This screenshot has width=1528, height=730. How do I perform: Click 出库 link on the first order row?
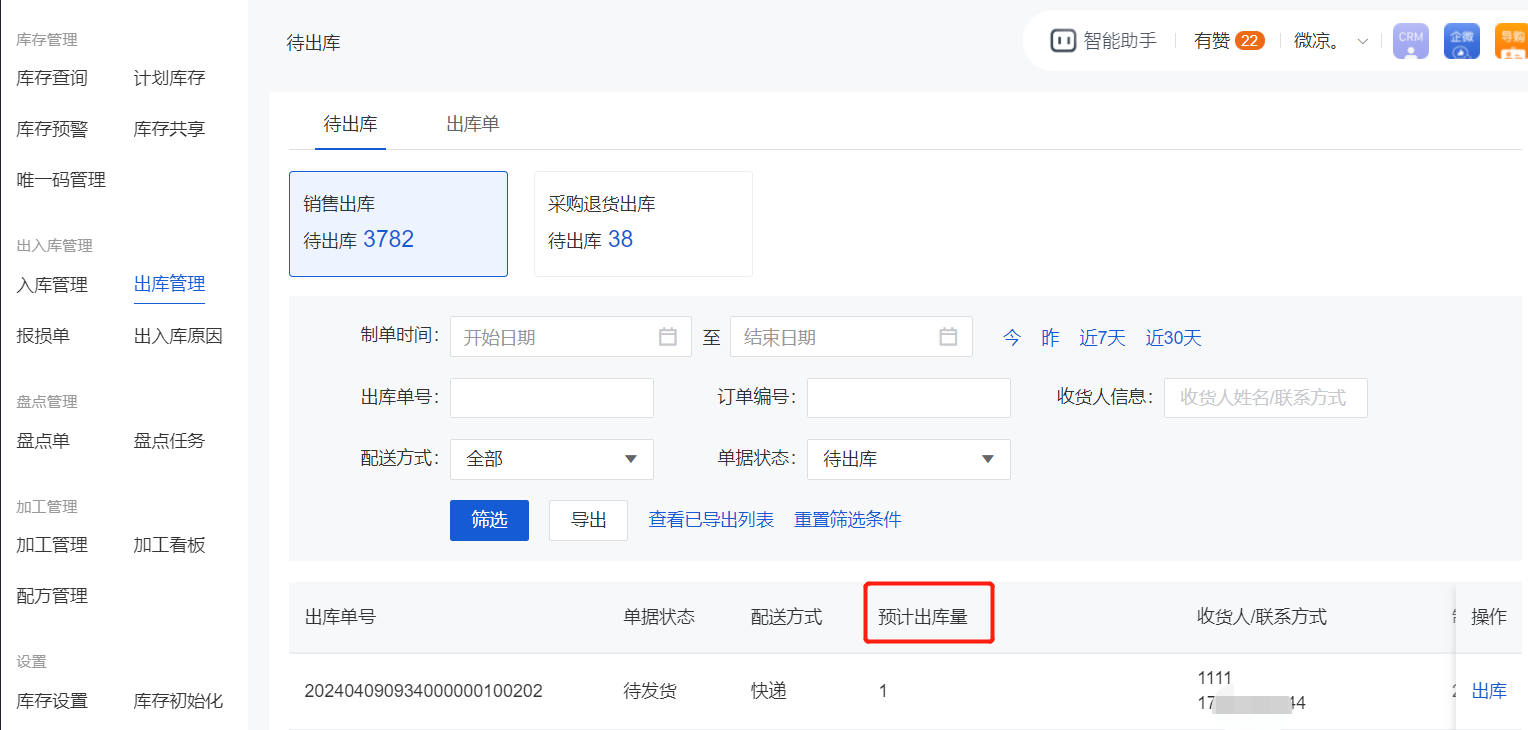click(1489, 690)
